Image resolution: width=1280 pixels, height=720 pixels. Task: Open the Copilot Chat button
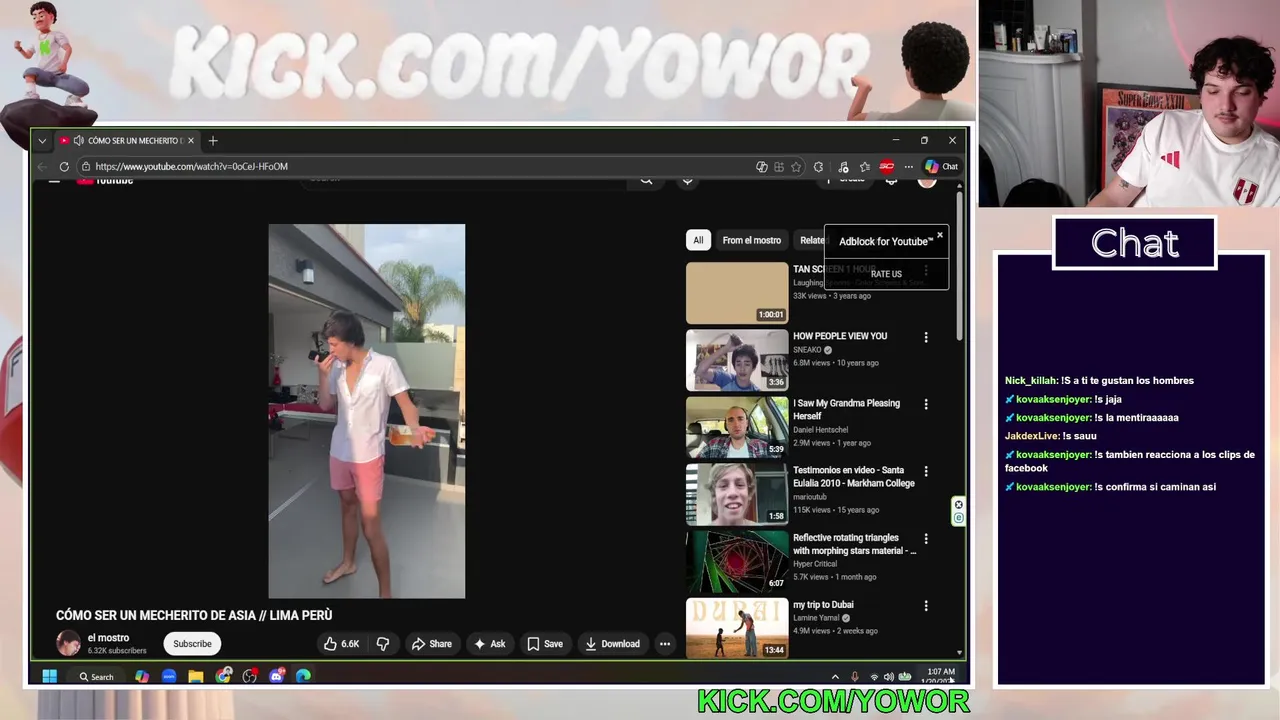pyautogui.click(x=941, y=167)
